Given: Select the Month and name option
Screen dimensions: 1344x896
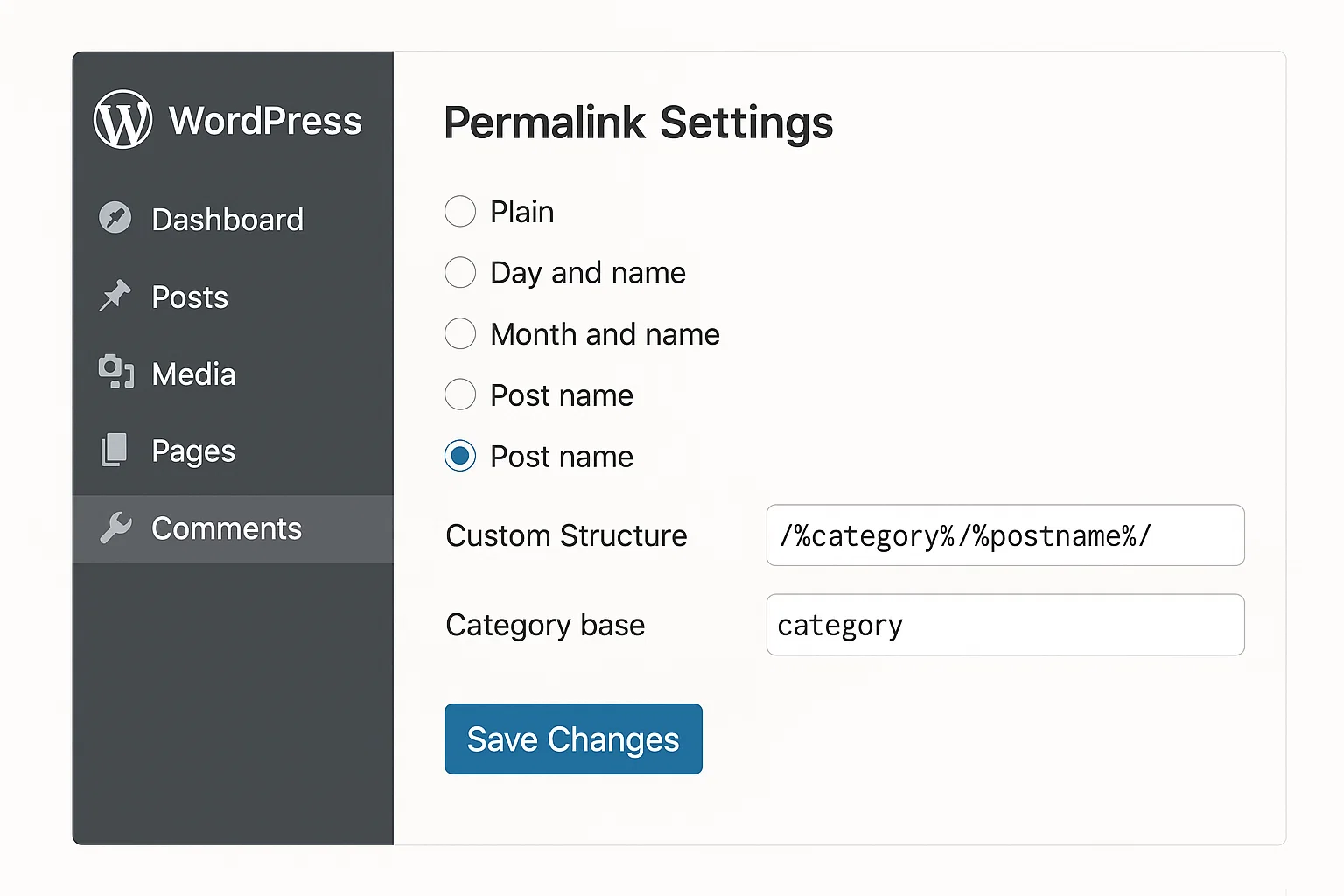Looking at the screenshot, I should (459, 333).
